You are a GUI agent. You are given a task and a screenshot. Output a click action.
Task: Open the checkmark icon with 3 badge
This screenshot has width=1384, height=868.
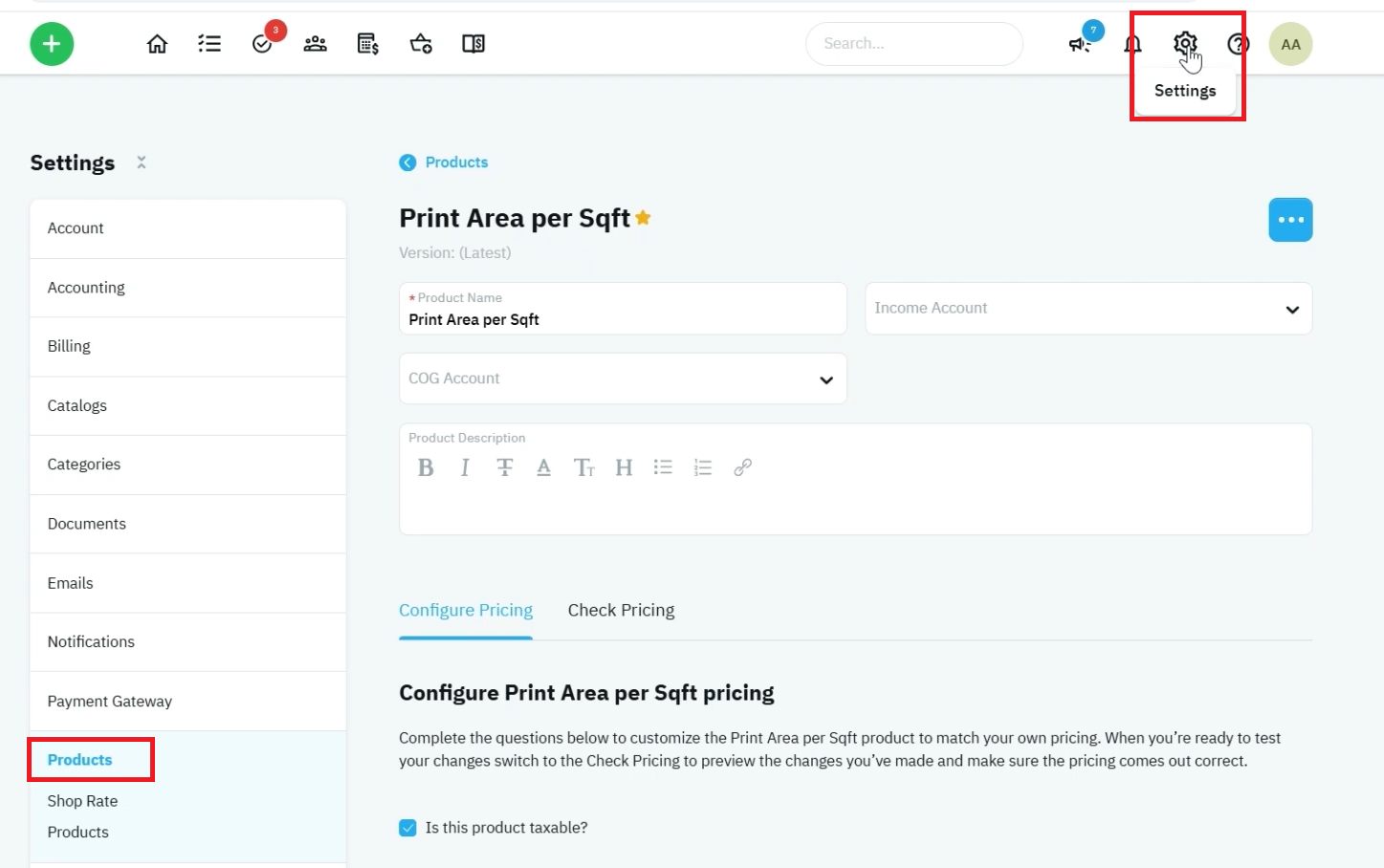pyautogui.click(x=262, y=44)
